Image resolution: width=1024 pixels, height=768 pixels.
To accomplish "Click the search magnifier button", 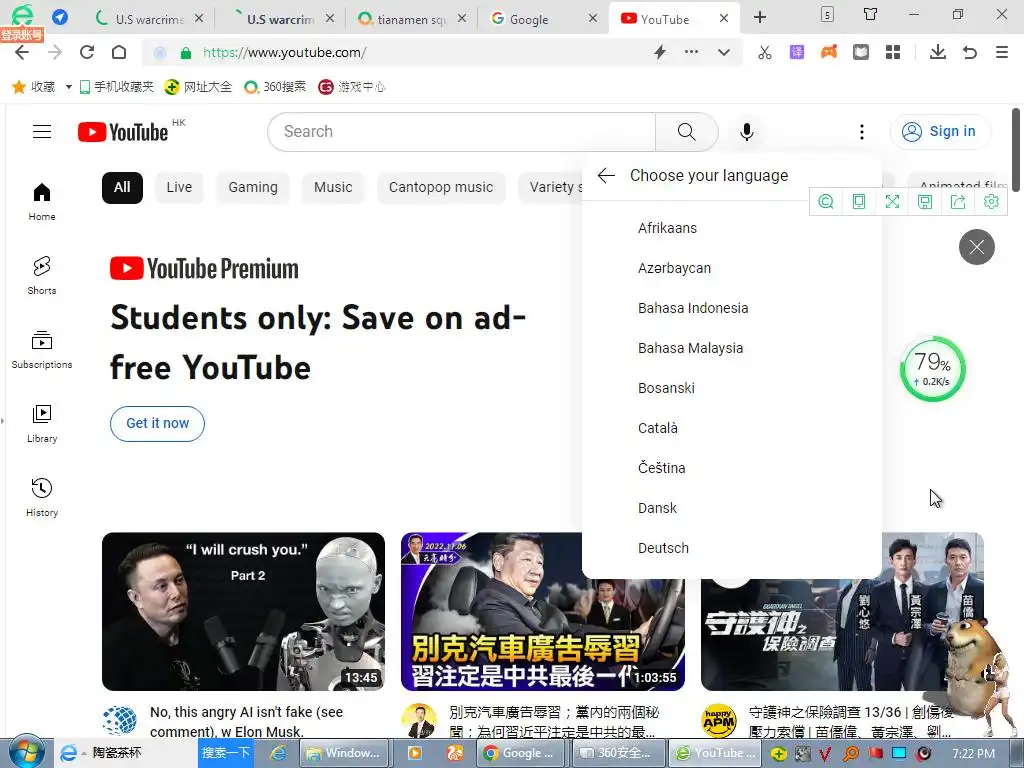I will pyautogui.click(x=686, y=132).
